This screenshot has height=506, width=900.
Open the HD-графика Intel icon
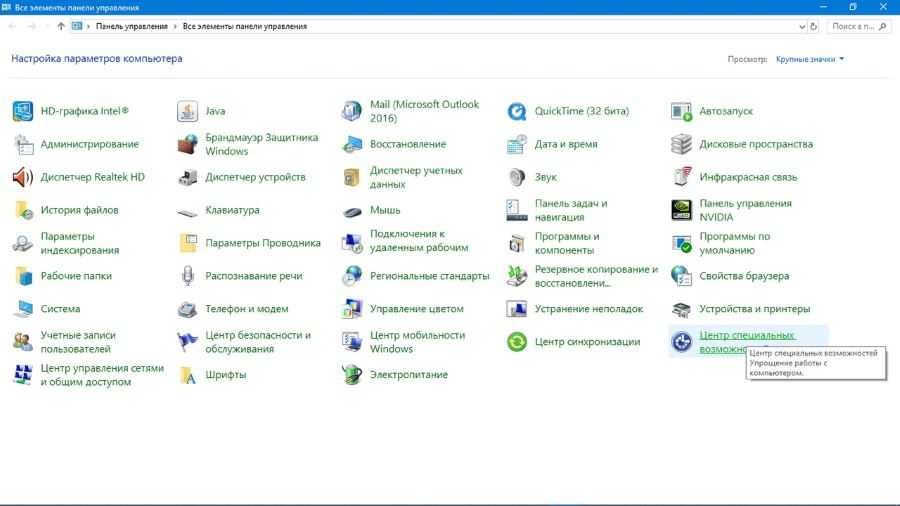point(23,111)
